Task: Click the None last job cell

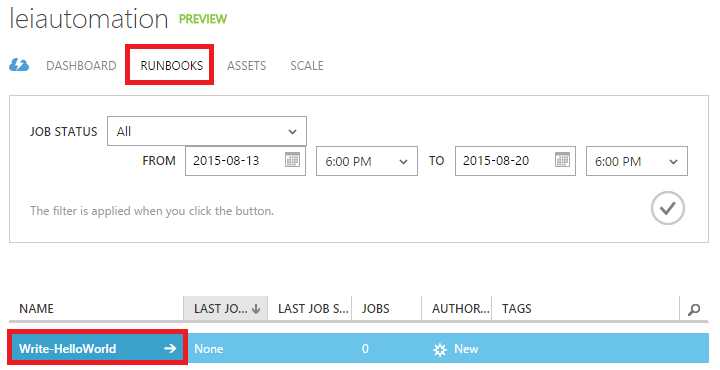Action: pyautogui.click(x=208, y=349)
